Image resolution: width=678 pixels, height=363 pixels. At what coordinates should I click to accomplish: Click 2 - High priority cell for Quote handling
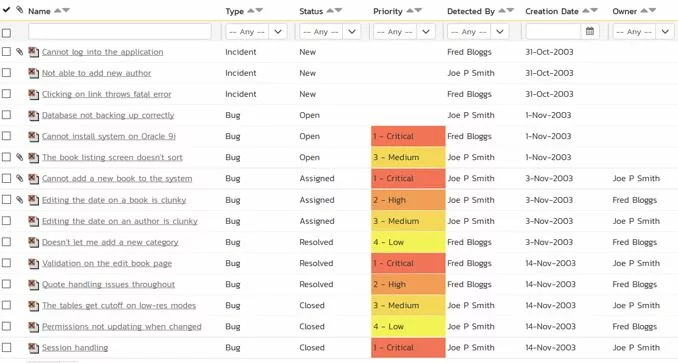coord(408,284)
